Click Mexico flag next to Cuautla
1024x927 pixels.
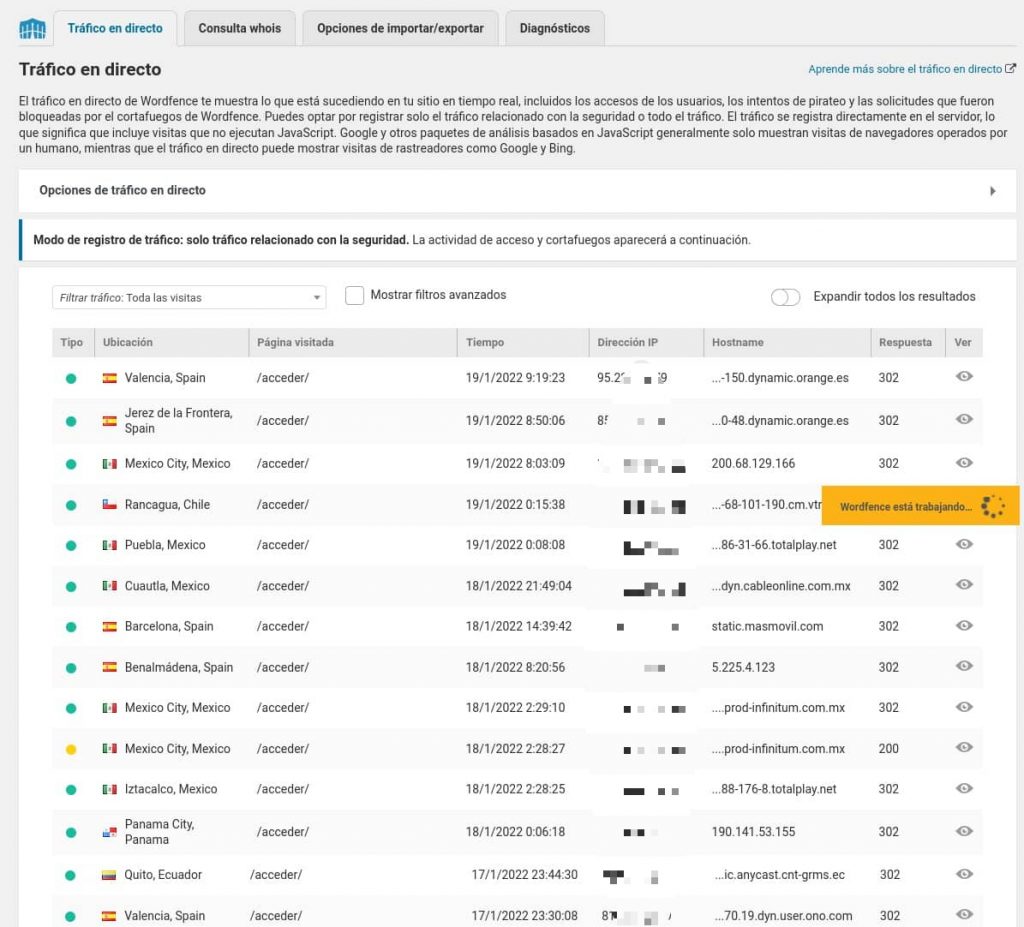[x=110, y=585]
